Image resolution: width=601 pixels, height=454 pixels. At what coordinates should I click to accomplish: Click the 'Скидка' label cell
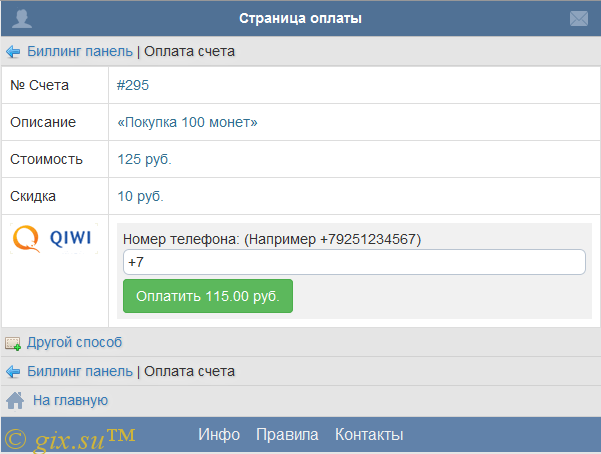pyautogui.click(x=55, y=196)
